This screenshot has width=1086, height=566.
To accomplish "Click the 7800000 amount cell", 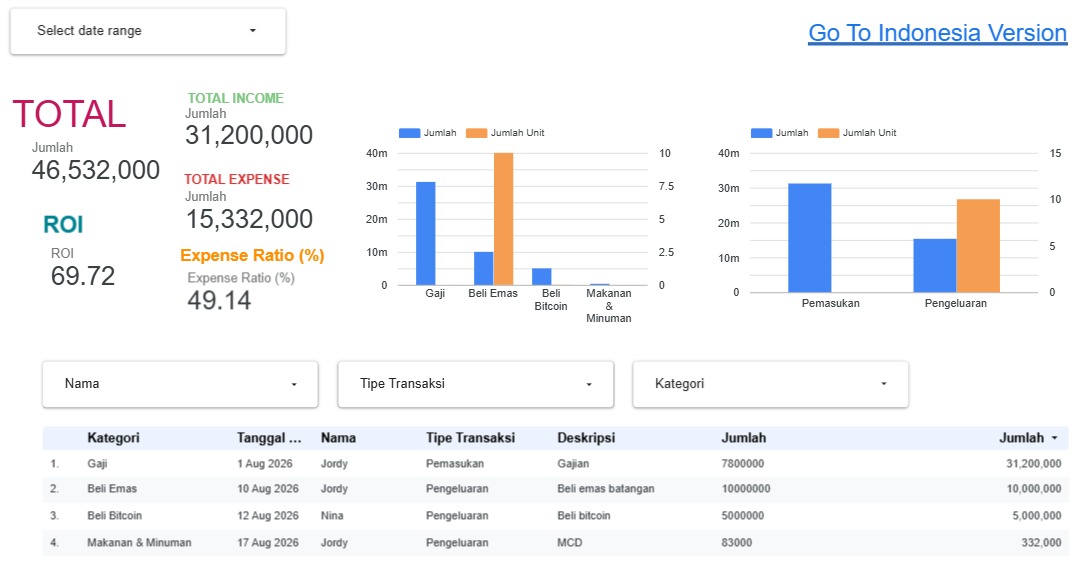I will [x=743, y=463].
